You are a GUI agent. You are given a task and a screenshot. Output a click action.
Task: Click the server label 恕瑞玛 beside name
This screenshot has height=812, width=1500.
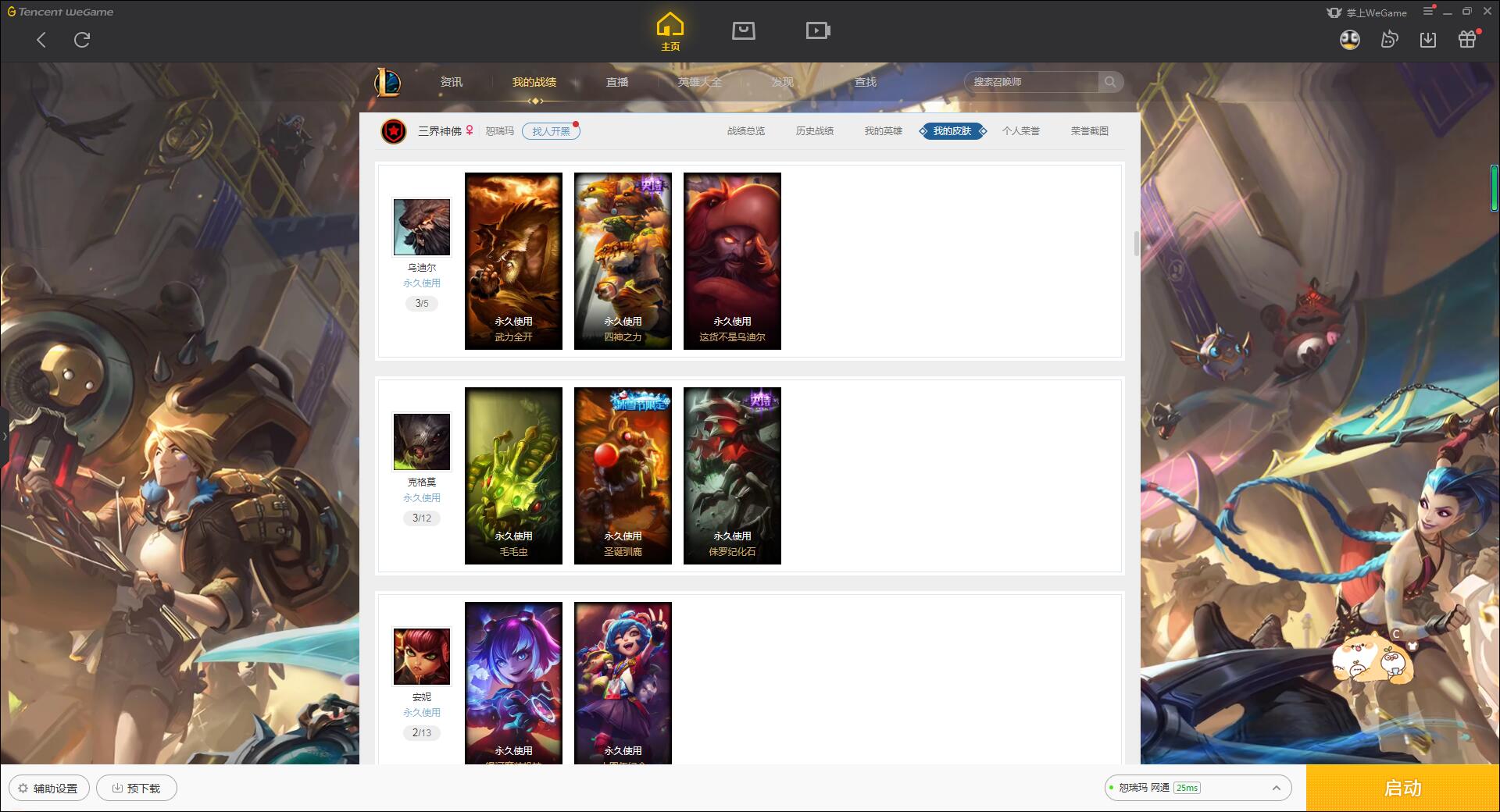(x=499, y=131)
